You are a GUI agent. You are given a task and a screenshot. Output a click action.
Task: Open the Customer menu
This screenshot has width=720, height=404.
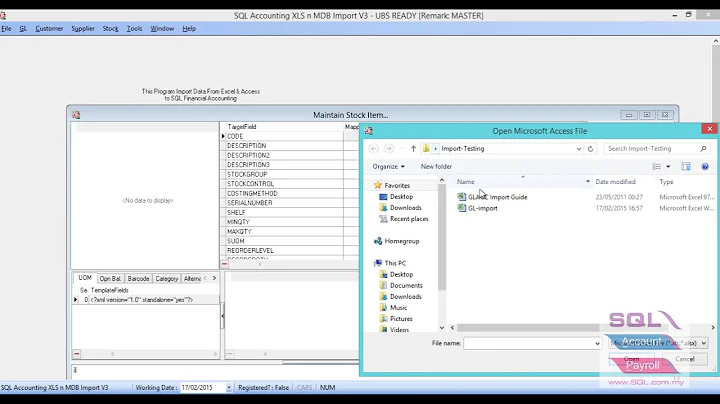pyautogui.click(x=49, y=28)
